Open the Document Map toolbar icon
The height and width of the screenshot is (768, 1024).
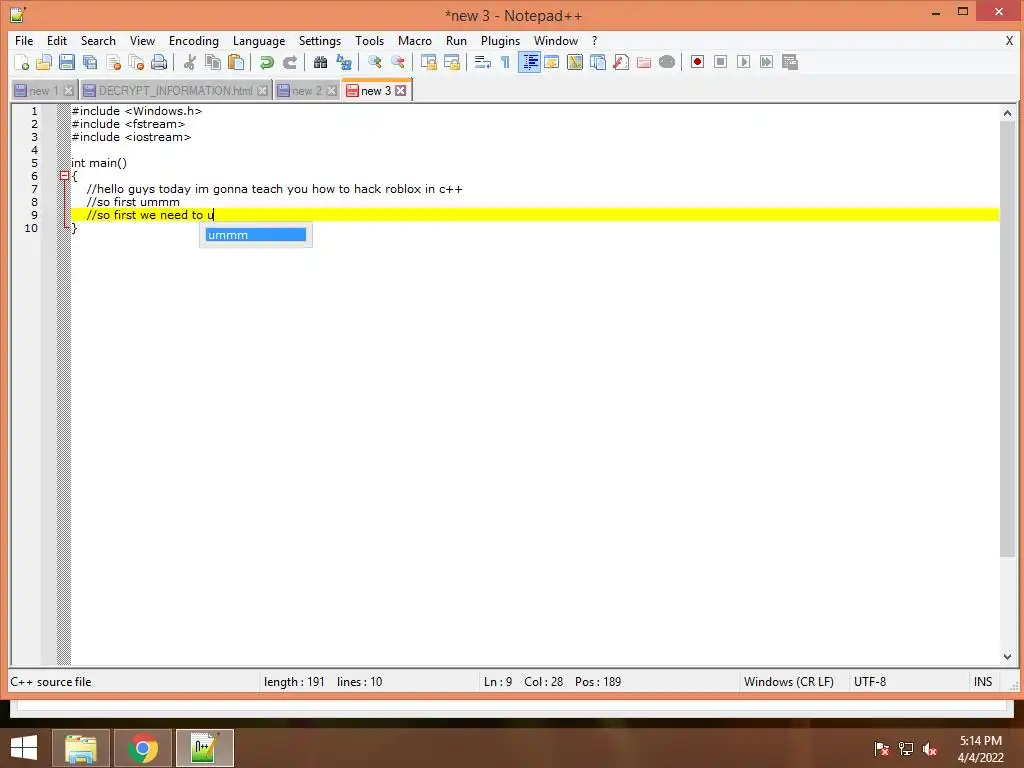(x=575, y=63)
